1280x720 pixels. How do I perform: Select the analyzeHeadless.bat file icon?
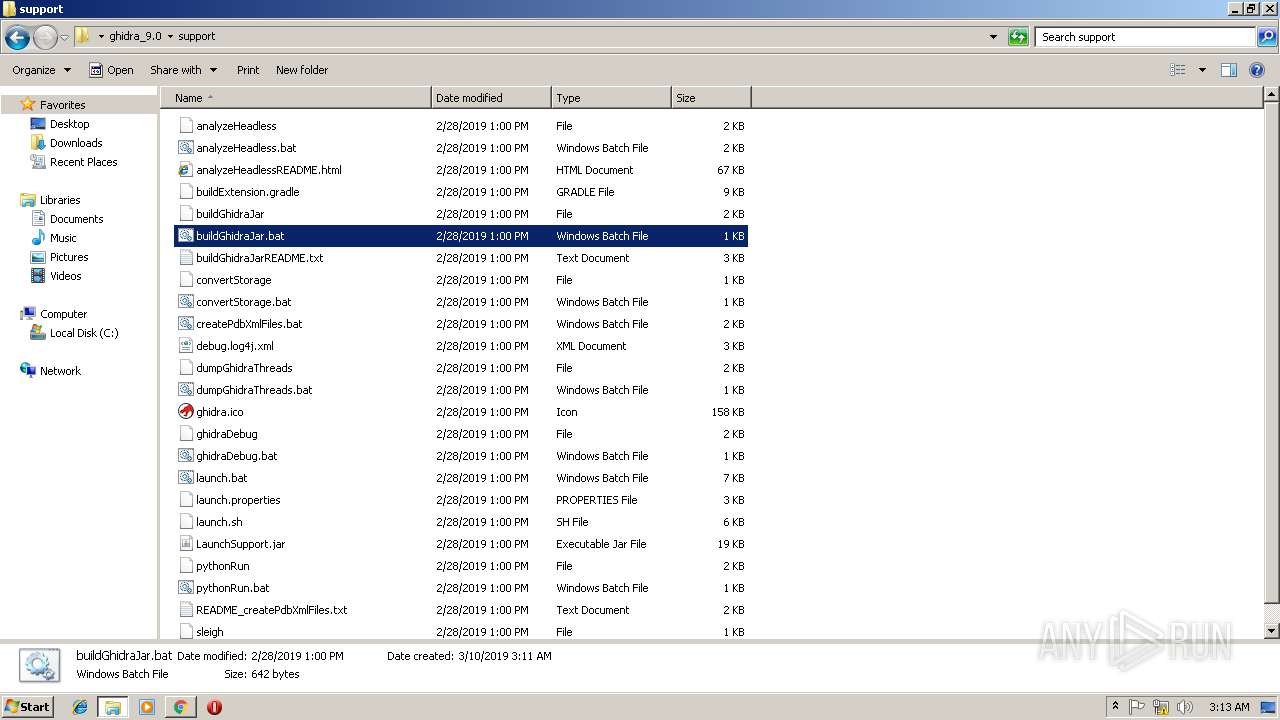(x=185, y=148)
